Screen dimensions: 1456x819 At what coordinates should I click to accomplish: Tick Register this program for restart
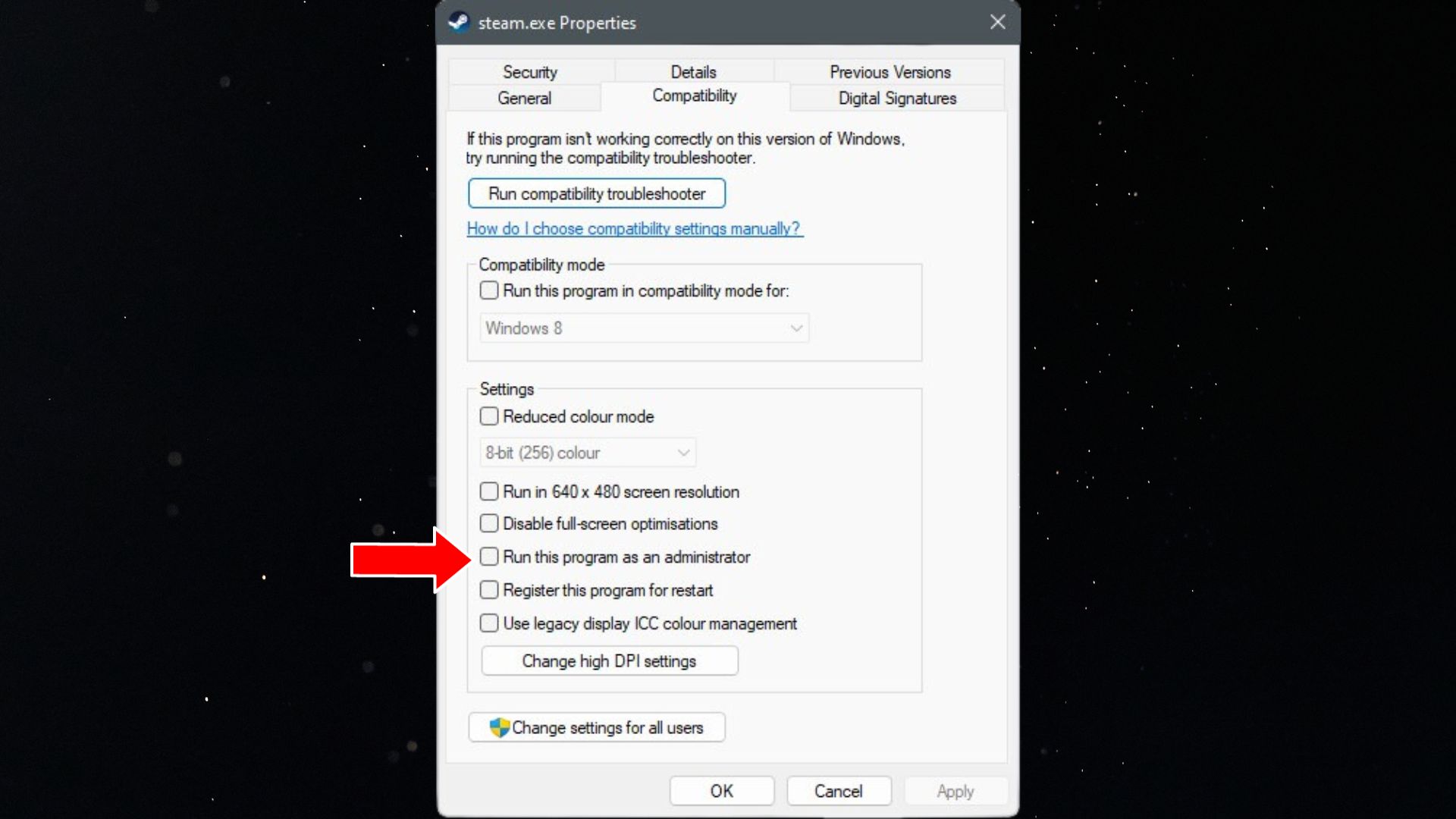pyautogui.click(x=489, y=590)
